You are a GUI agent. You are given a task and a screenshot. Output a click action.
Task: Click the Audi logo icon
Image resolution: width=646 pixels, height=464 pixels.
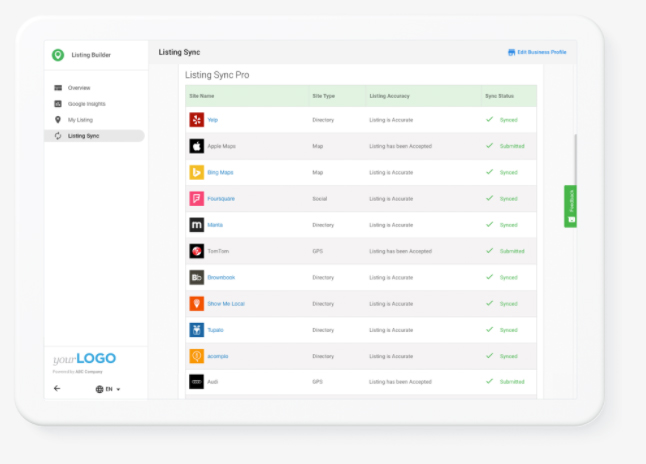[x=197, y=382]
